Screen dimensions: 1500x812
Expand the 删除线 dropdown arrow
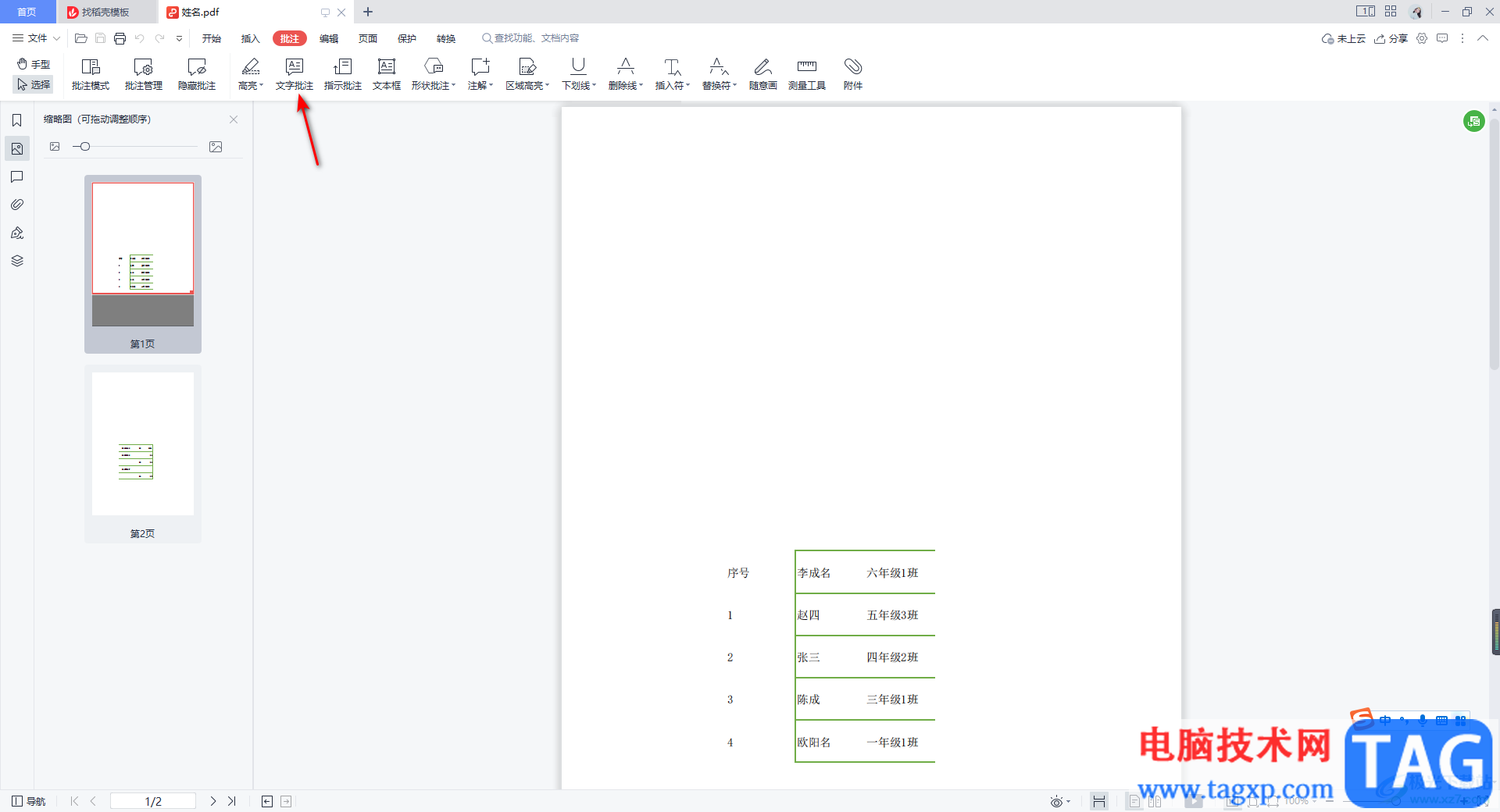click(x=641, y=85)
